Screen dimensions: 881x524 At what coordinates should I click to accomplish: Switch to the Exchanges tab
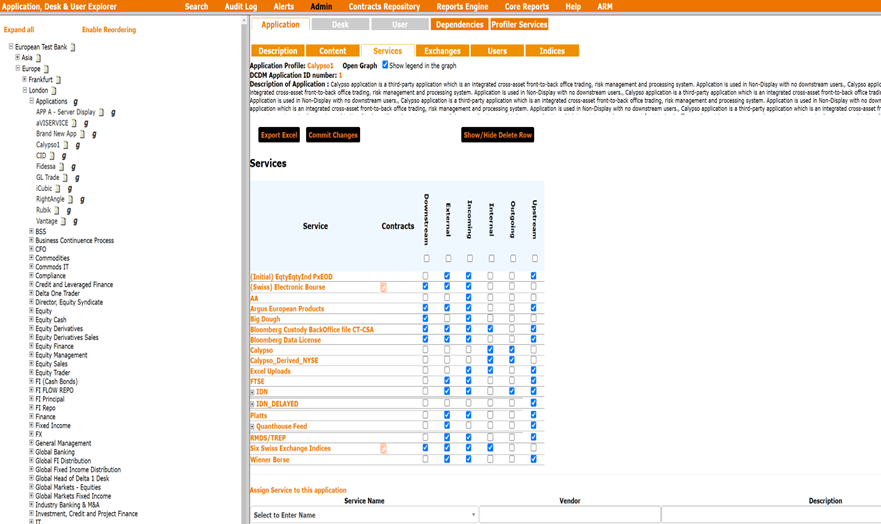pos(442,51)
